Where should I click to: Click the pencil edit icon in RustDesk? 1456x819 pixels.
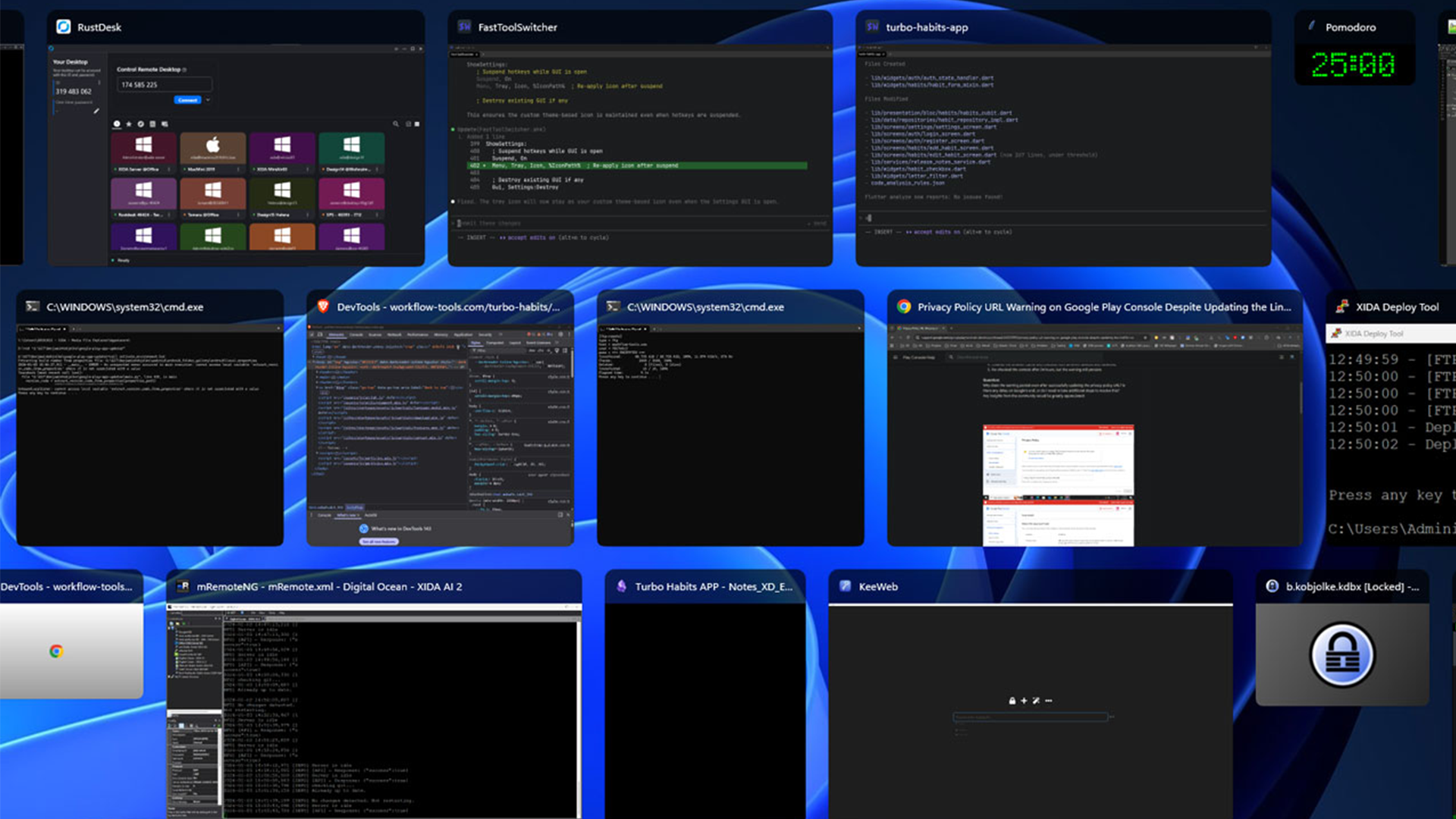[96, 111]
